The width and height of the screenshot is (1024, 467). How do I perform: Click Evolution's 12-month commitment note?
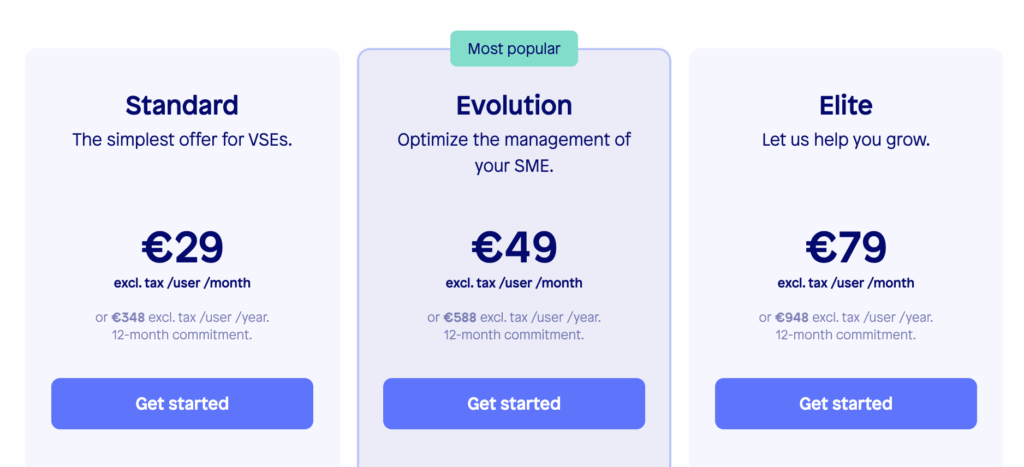pyautogui.click(x=514, y=335)
